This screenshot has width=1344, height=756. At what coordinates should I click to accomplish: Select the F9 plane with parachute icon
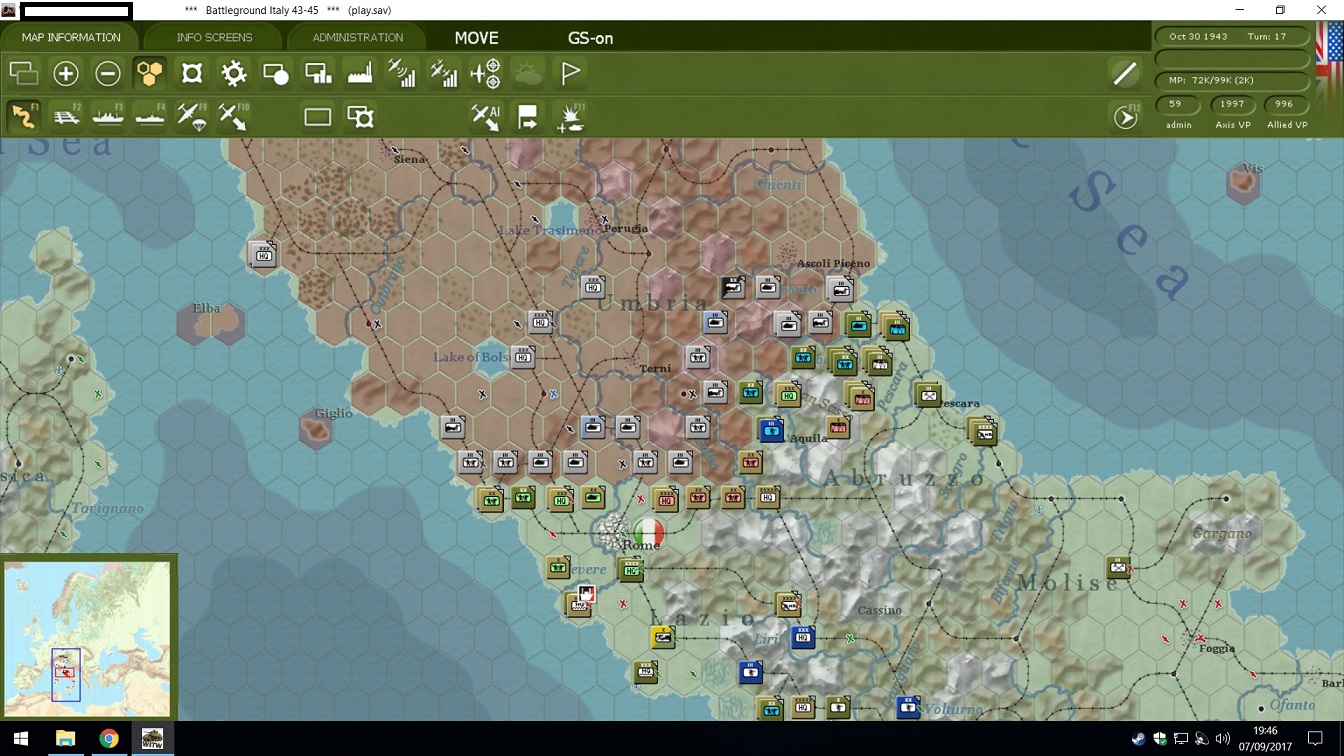[192, 116]
